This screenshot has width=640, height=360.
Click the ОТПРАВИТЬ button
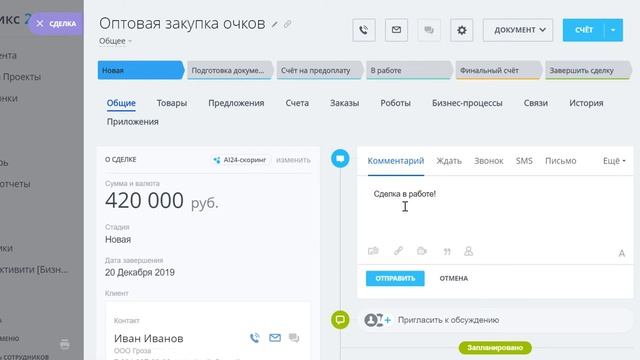395,278
